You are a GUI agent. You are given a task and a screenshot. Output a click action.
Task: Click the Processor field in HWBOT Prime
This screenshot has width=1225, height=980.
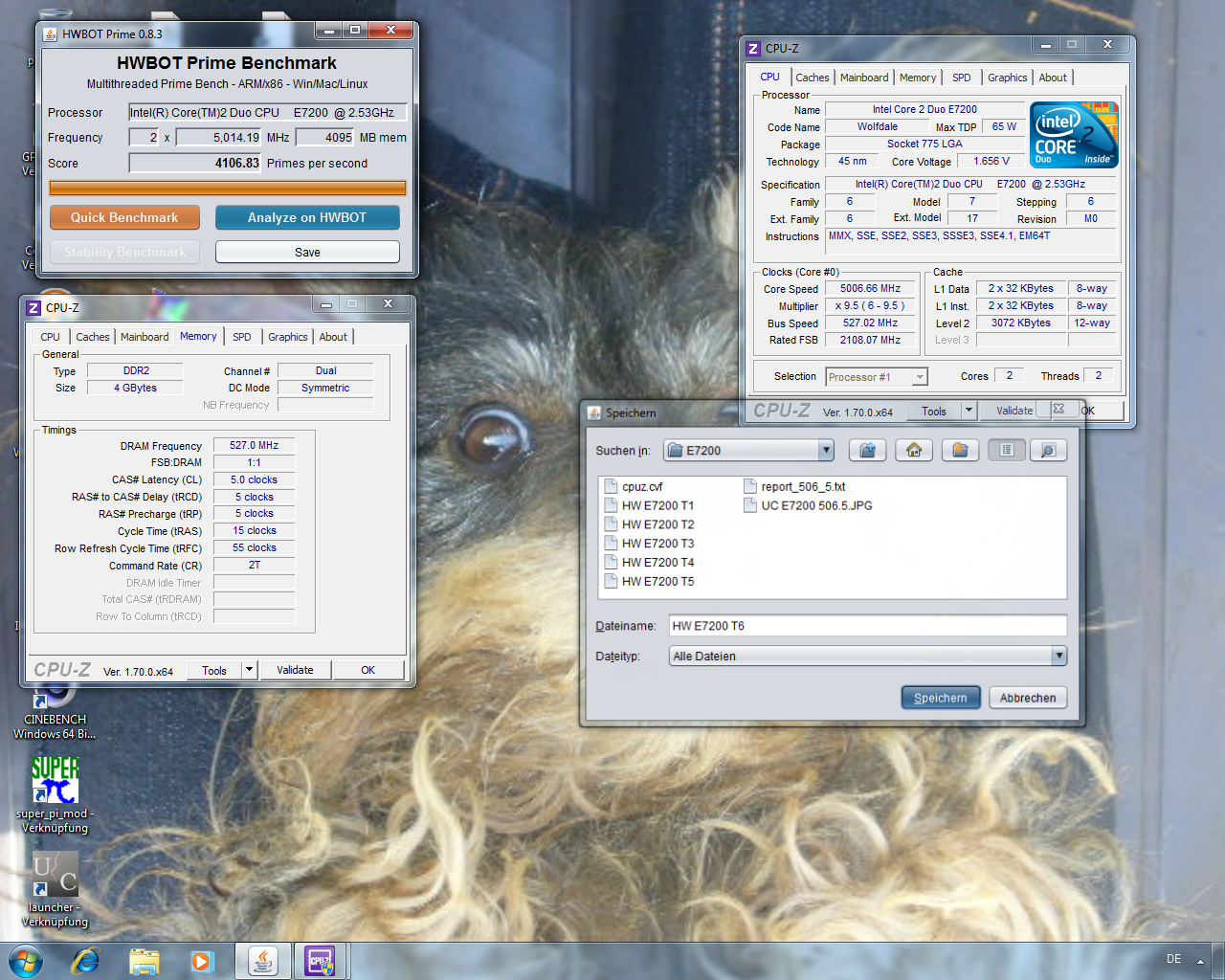tap(268, 112)
